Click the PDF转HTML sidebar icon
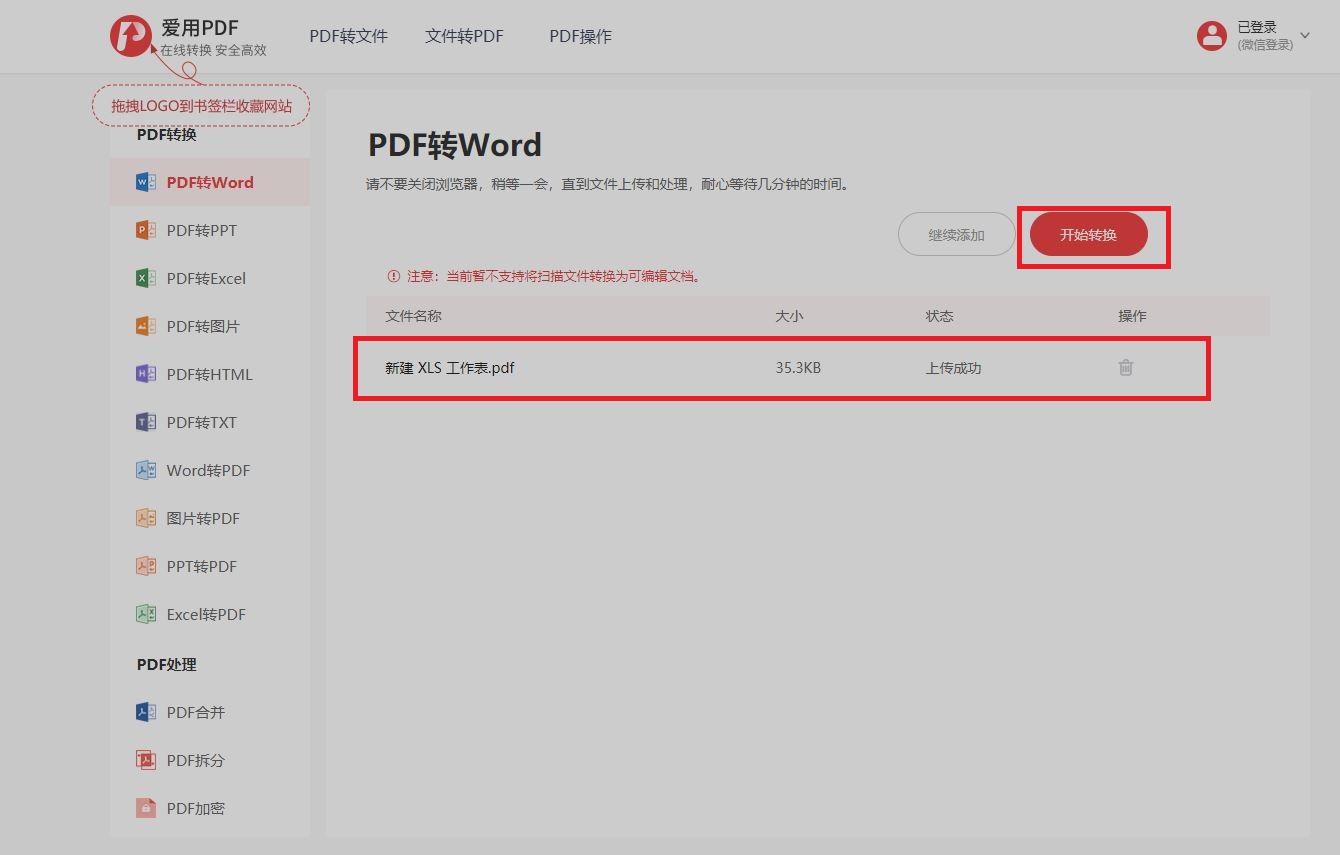 [x=146, y=374]
